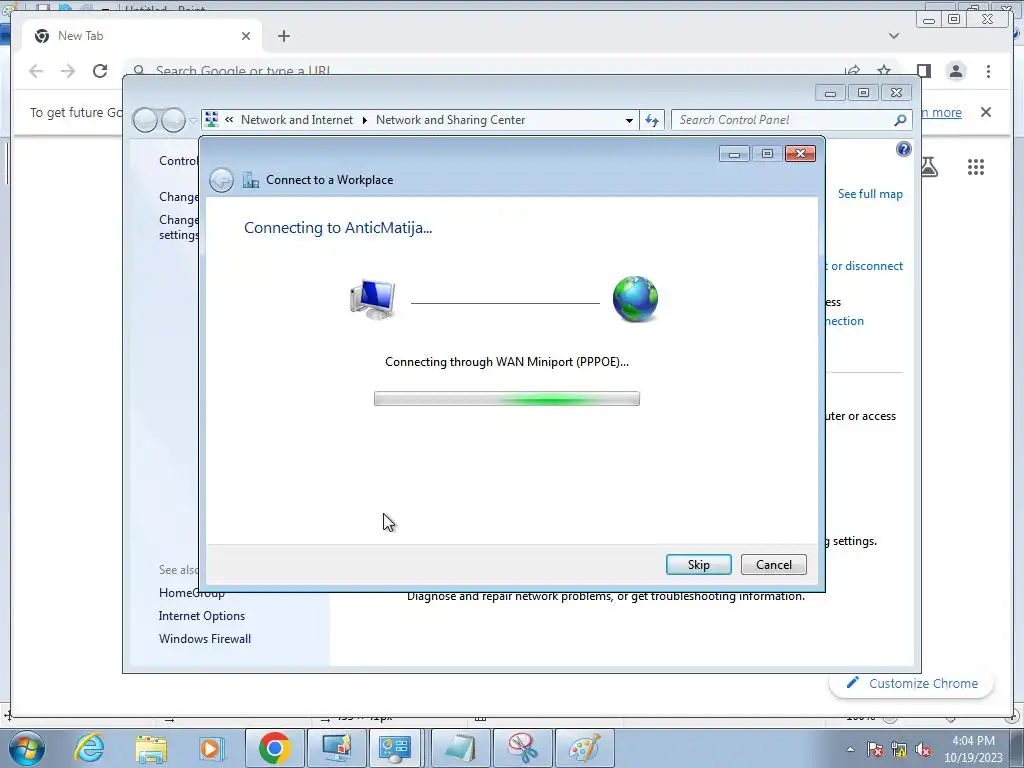This screenshot has width=1024, height=768.
Task: Click Customize Chrome button
Action: point(912,684)
